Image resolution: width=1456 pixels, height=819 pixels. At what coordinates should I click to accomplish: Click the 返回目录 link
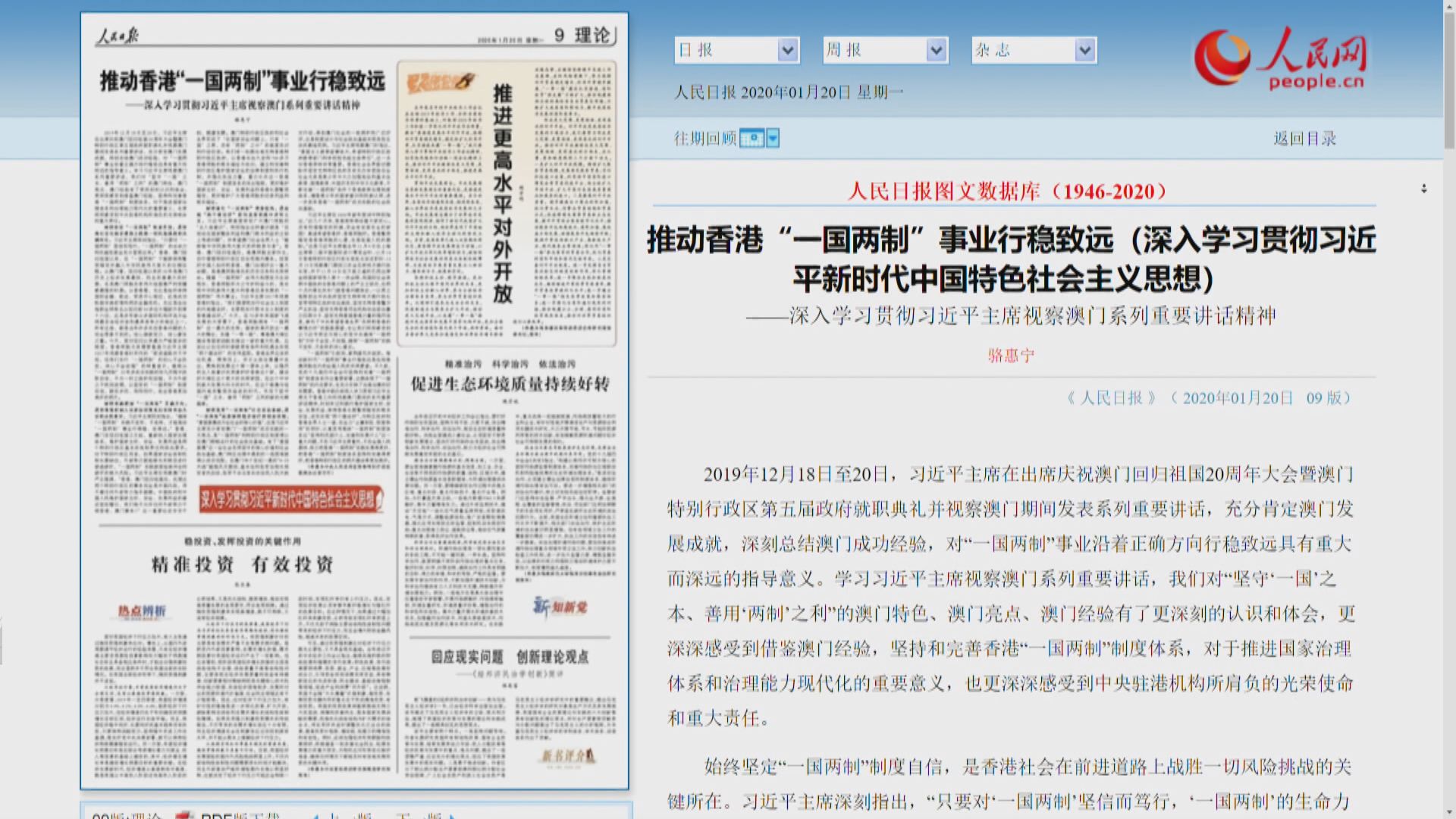1304,139
